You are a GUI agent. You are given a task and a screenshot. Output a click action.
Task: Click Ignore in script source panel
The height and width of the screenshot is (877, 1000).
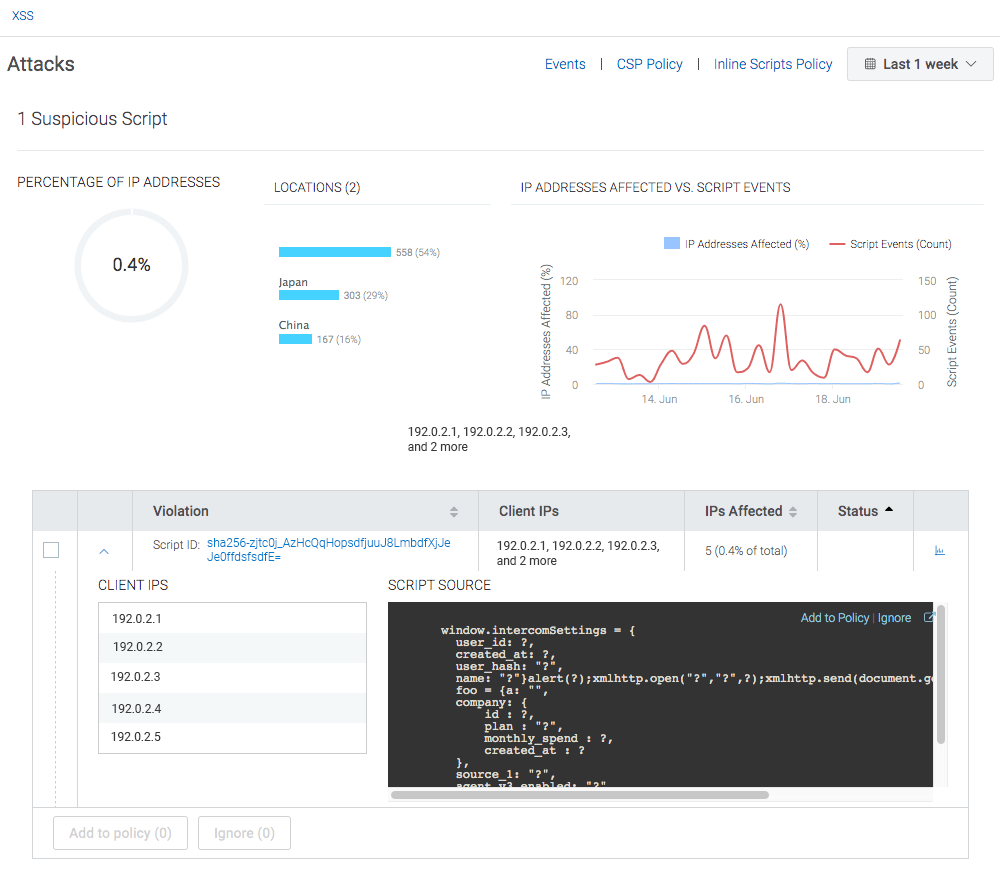pos(894,617)
